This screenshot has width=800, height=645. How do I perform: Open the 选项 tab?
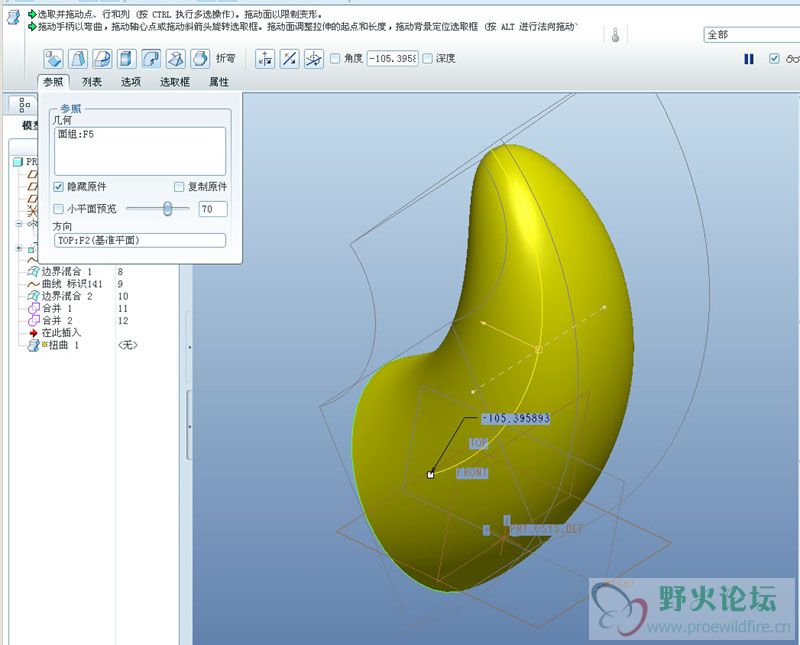131,82
